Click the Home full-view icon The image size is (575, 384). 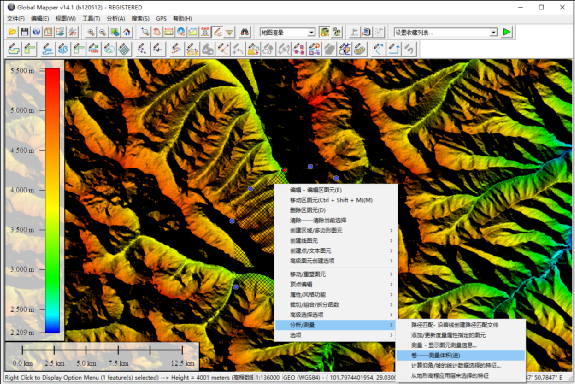[x=127, y=32]
